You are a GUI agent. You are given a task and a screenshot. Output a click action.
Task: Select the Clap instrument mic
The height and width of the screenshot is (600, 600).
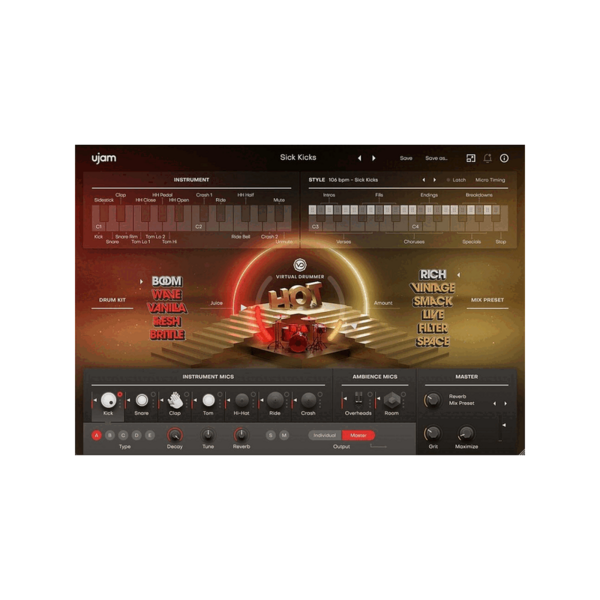(x=175, y=401)
